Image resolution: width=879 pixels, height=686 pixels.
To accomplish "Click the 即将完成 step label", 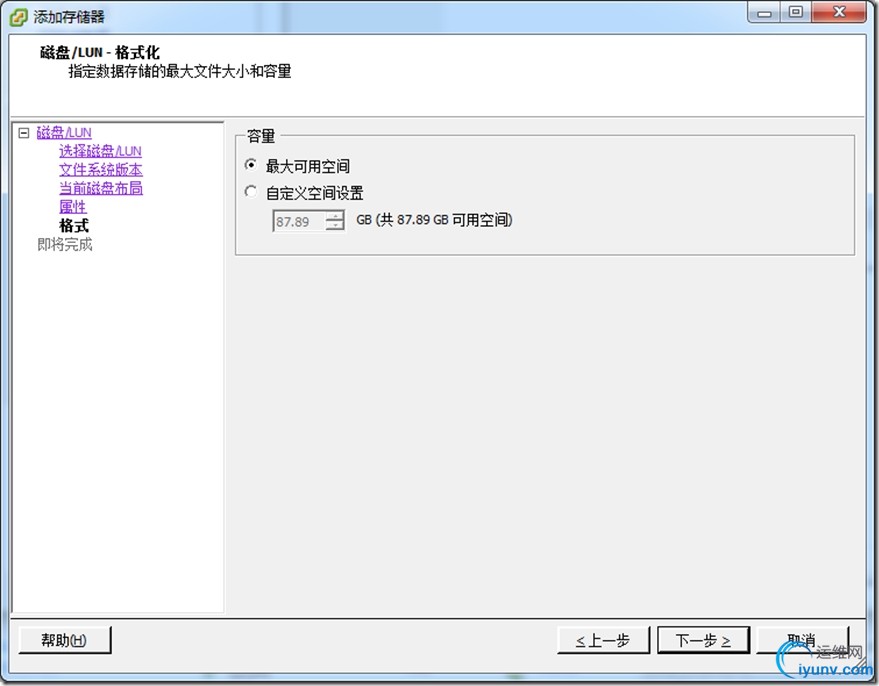I will click(65, 244).
